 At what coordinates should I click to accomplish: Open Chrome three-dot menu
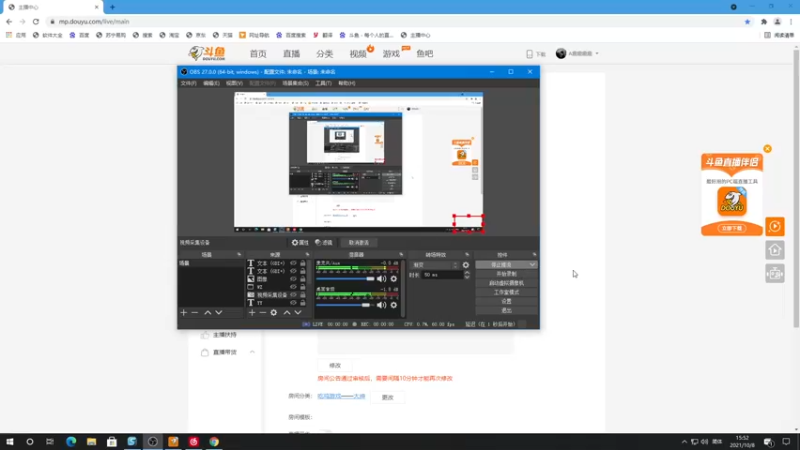(791, 21)
